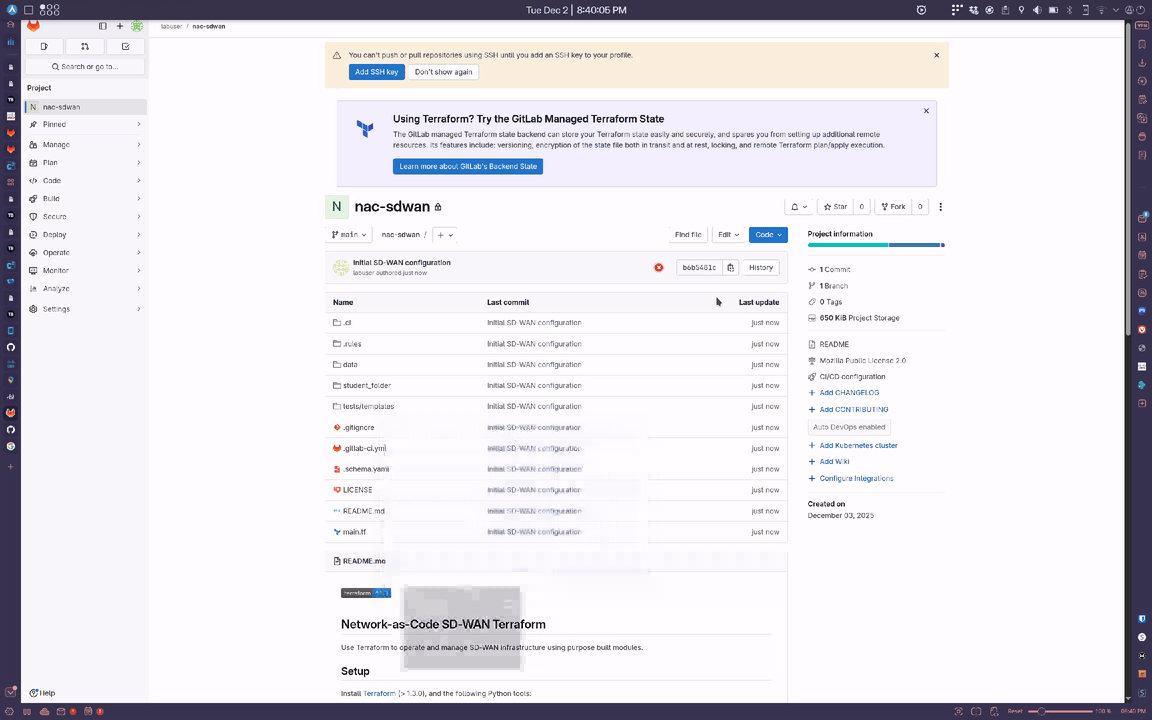Open the main.tf file
Viewport: 1152px width, 720px height.
(x=354, y=532)
